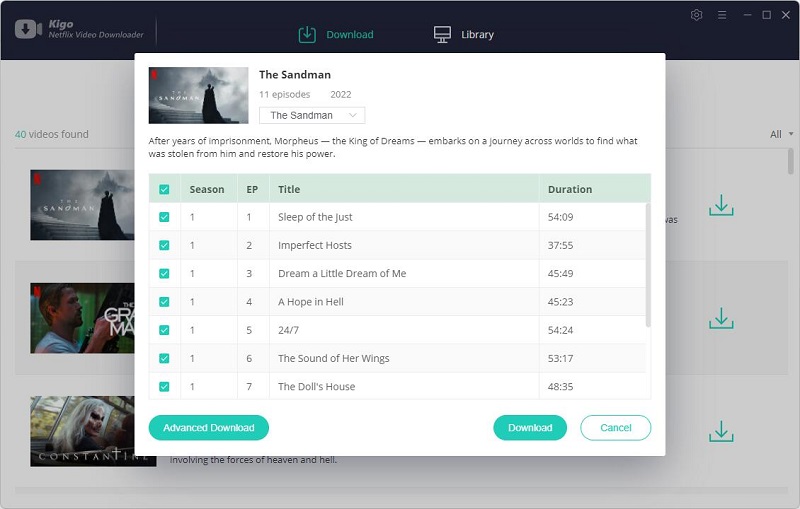
Task: Open The Sandman season dropdown
Action: (x=312, y=115)
